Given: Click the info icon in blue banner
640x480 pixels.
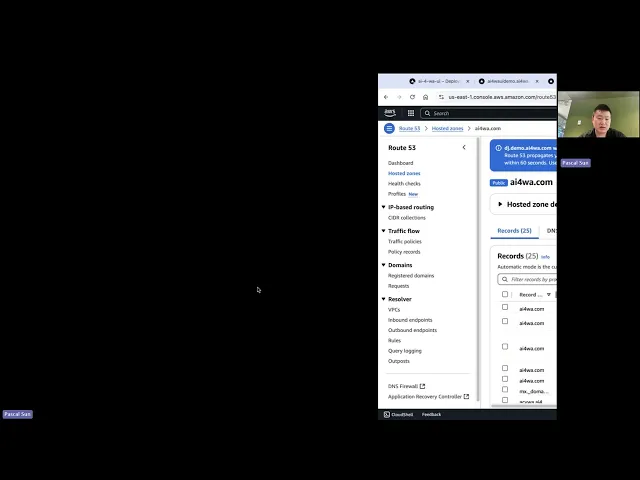Looking at the screenshot, I should 498,148.
